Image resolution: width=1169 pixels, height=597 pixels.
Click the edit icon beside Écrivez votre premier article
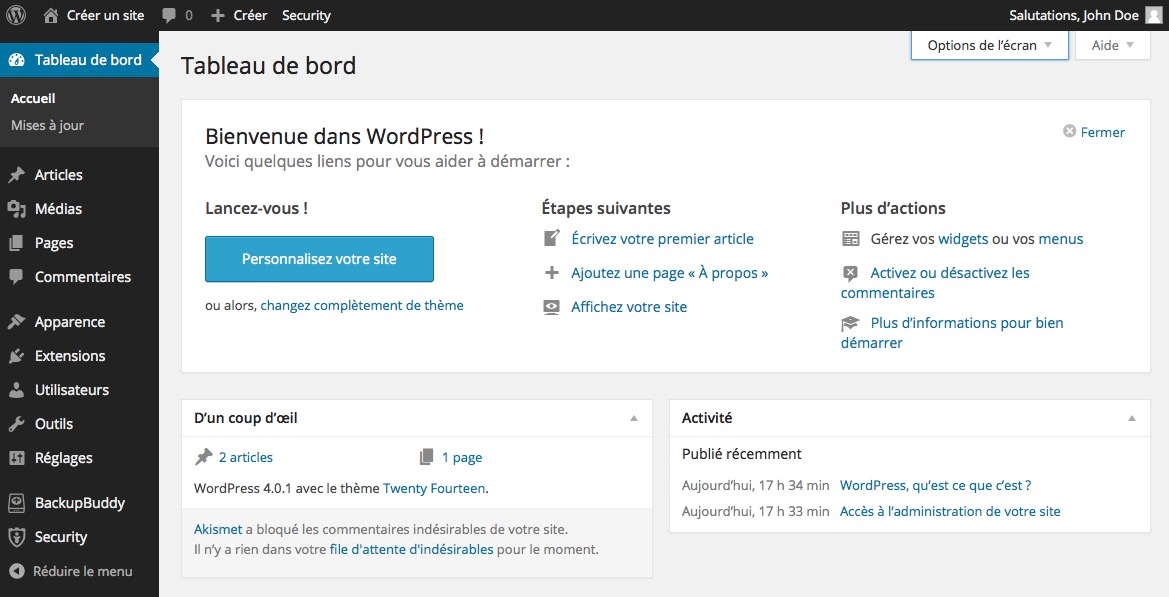pos(552,239)
